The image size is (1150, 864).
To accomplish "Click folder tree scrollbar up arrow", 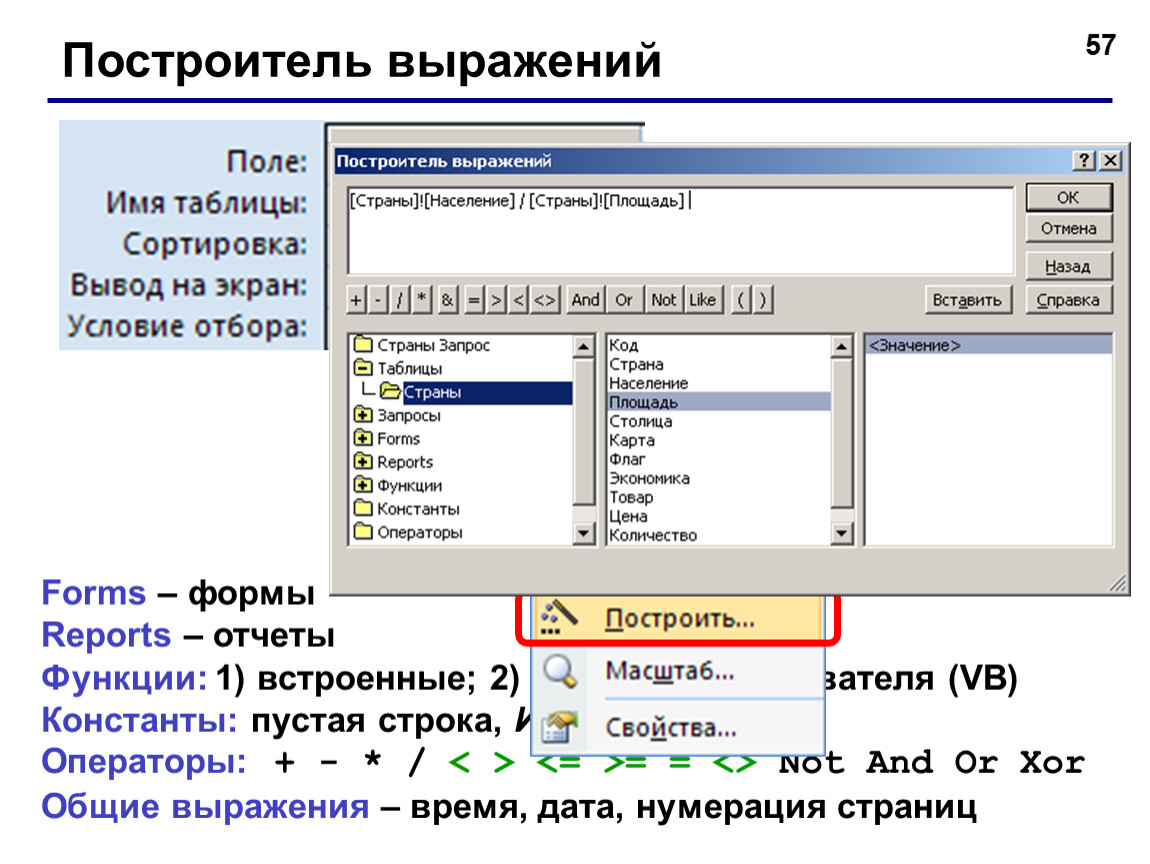I will (584, 346).
